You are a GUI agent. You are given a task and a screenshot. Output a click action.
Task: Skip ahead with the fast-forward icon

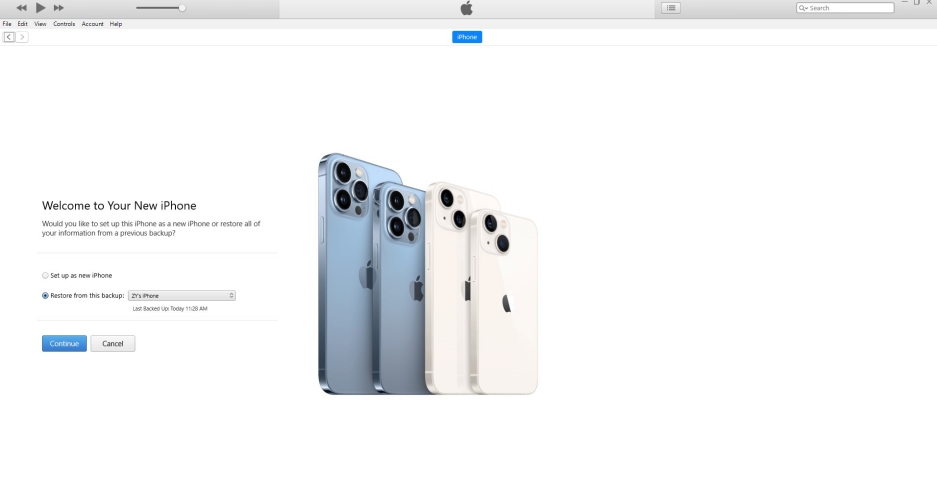click(59, 8)
